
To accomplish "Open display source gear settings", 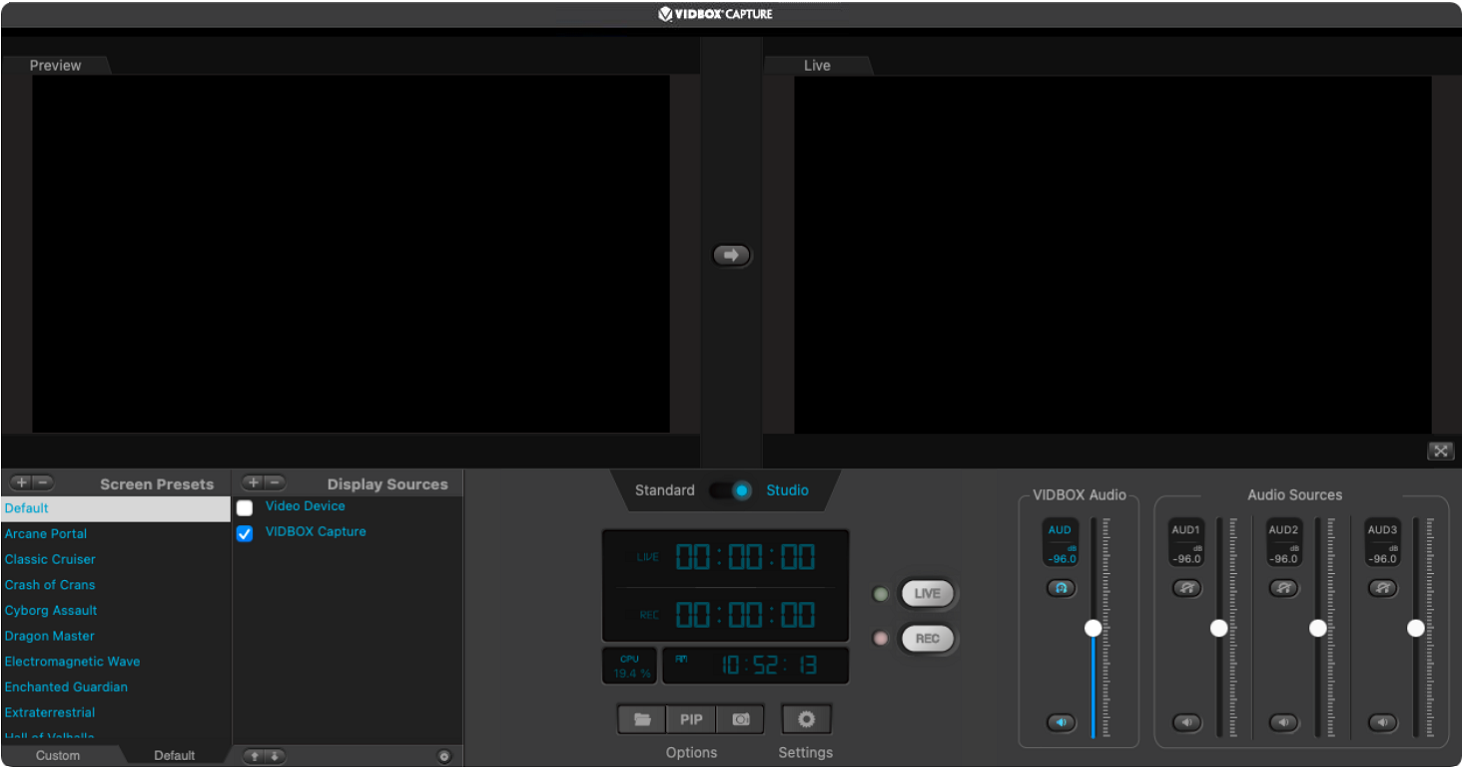I will pos(445,756).
